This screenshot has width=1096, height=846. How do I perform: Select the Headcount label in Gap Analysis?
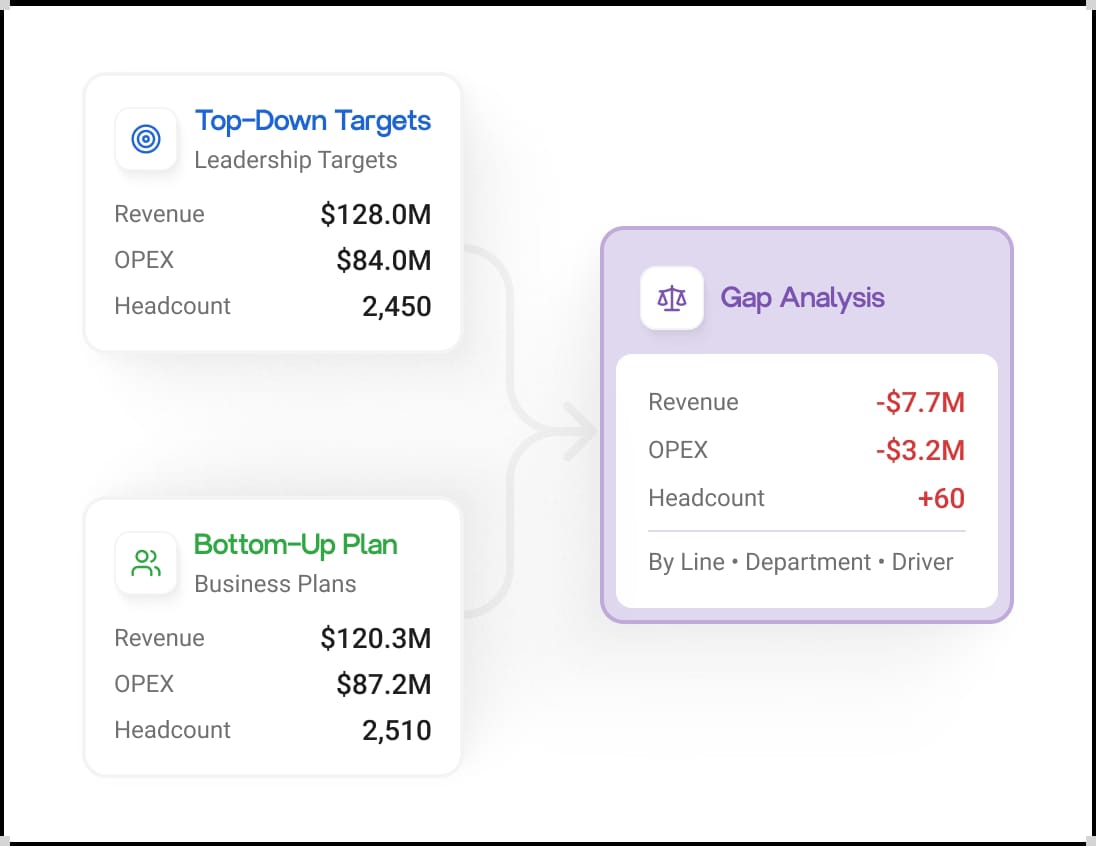tap(707, 498)
